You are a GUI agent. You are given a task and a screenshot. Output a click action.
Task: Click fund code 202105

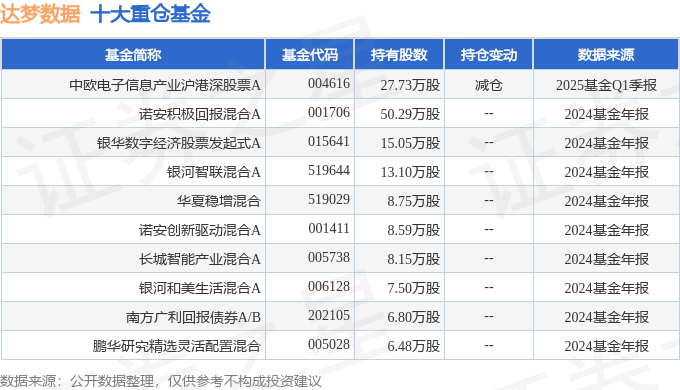(329, 315)
